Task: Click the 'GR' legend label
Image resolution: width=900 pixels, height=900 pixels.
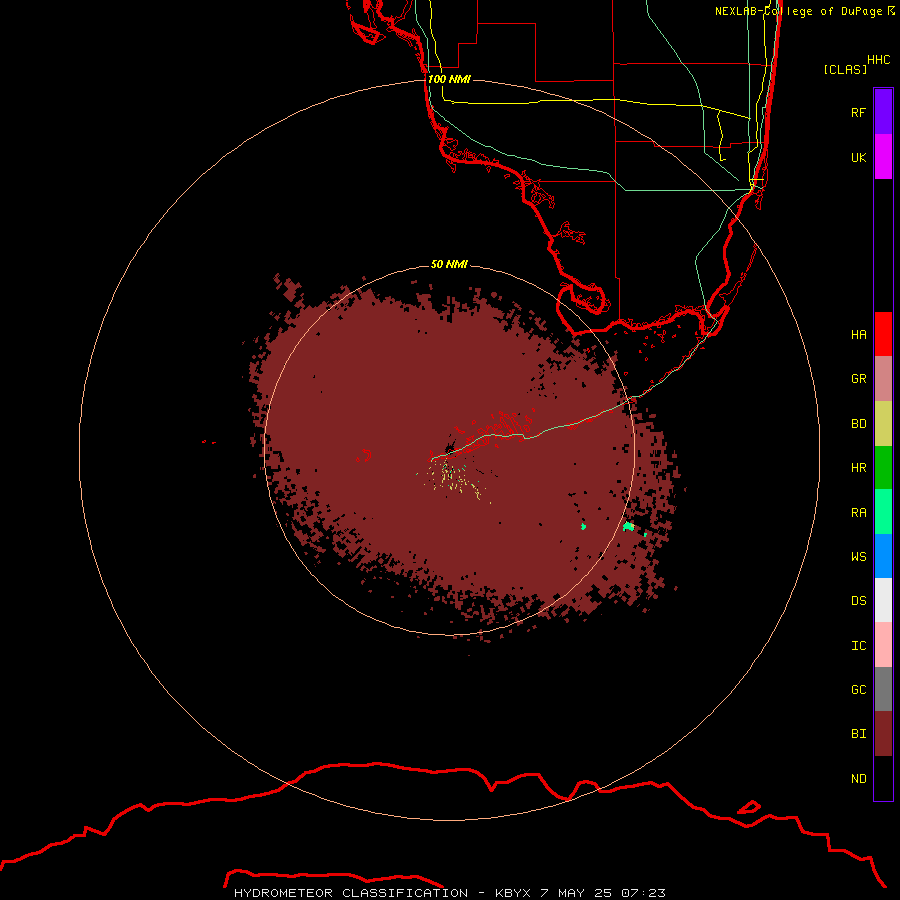Action: [x=858, y=379]
